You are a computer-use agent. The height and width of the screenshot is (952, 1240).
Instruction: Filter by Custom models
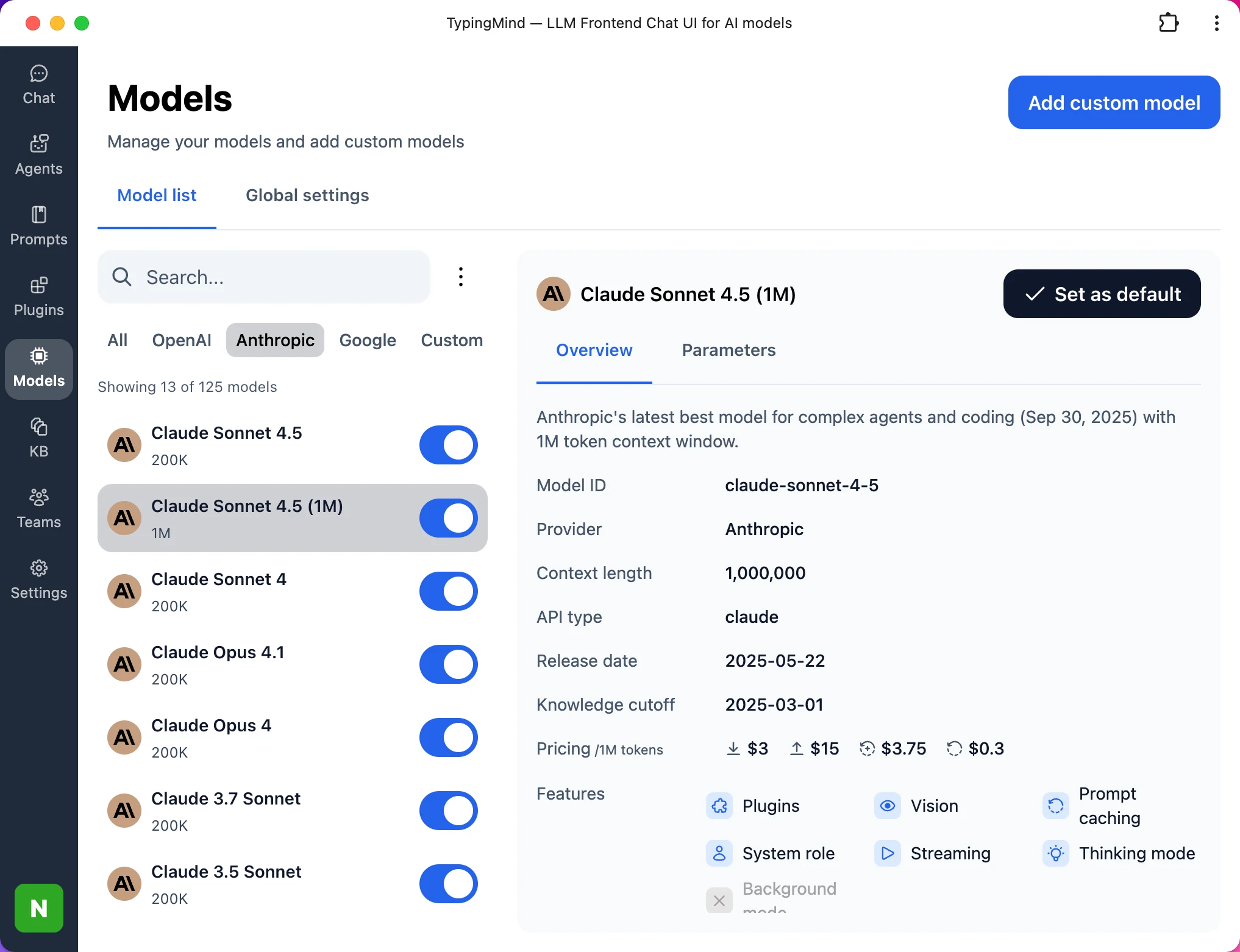452,340
